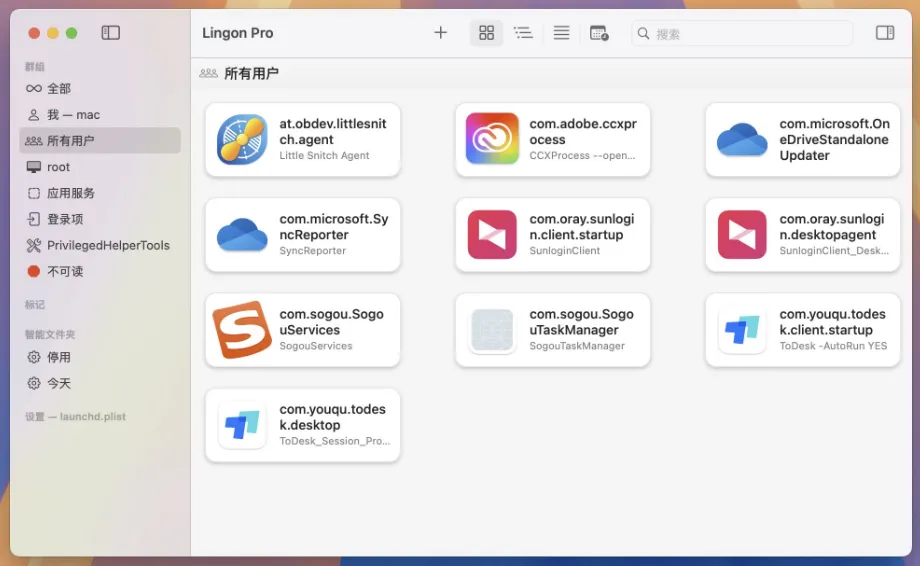920x566 pixels.
Task: Click the search magnifier icon
Action: tap(644, 33)
